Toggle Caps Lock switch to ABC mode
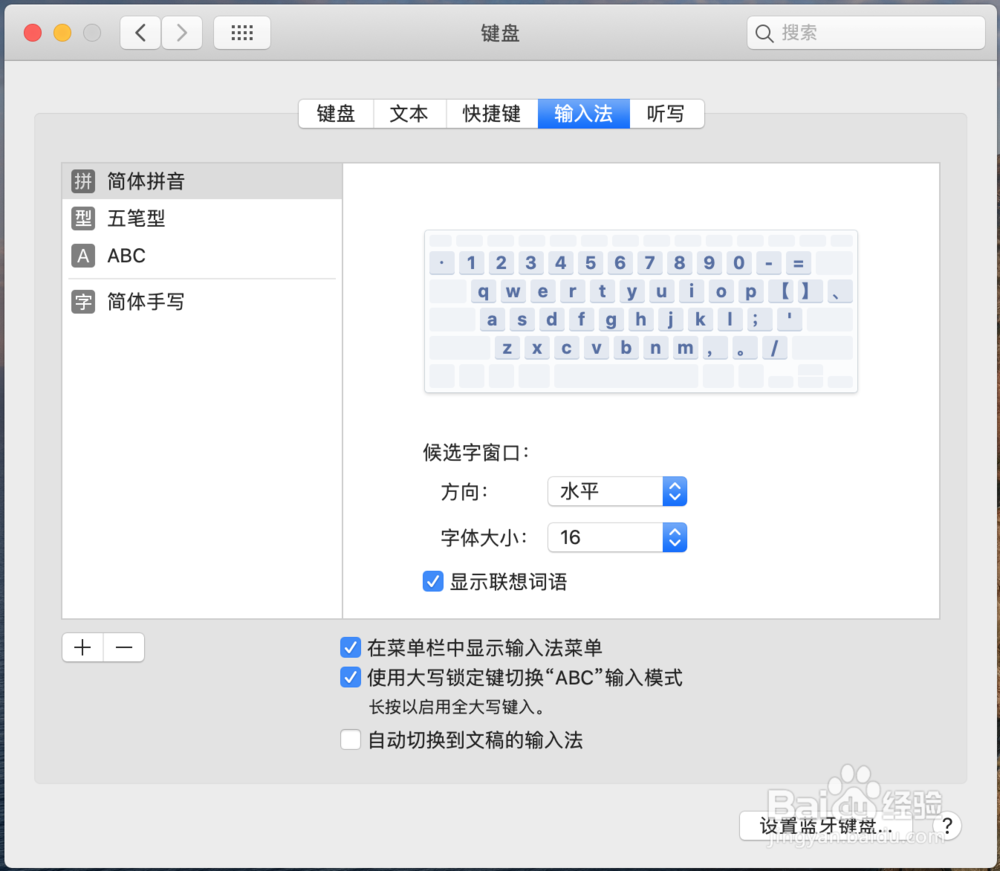This screenshot has height=871, width=1000. (350, 677)
